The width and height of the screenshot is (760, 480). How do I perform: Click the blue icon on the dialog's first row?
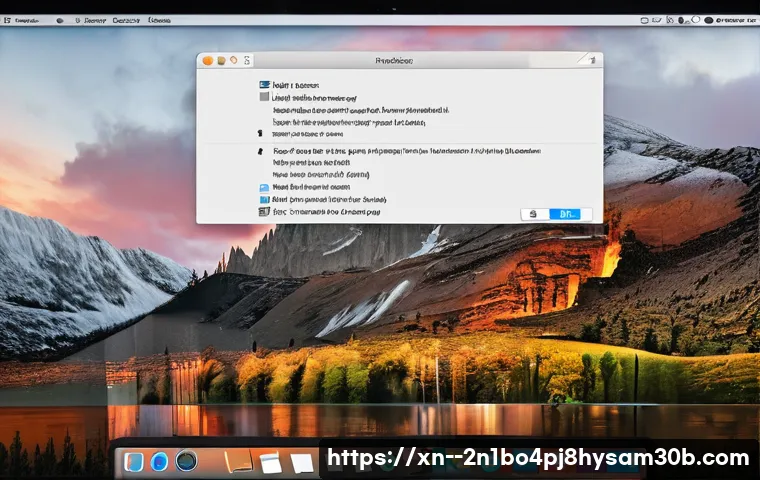pos(265,86)
